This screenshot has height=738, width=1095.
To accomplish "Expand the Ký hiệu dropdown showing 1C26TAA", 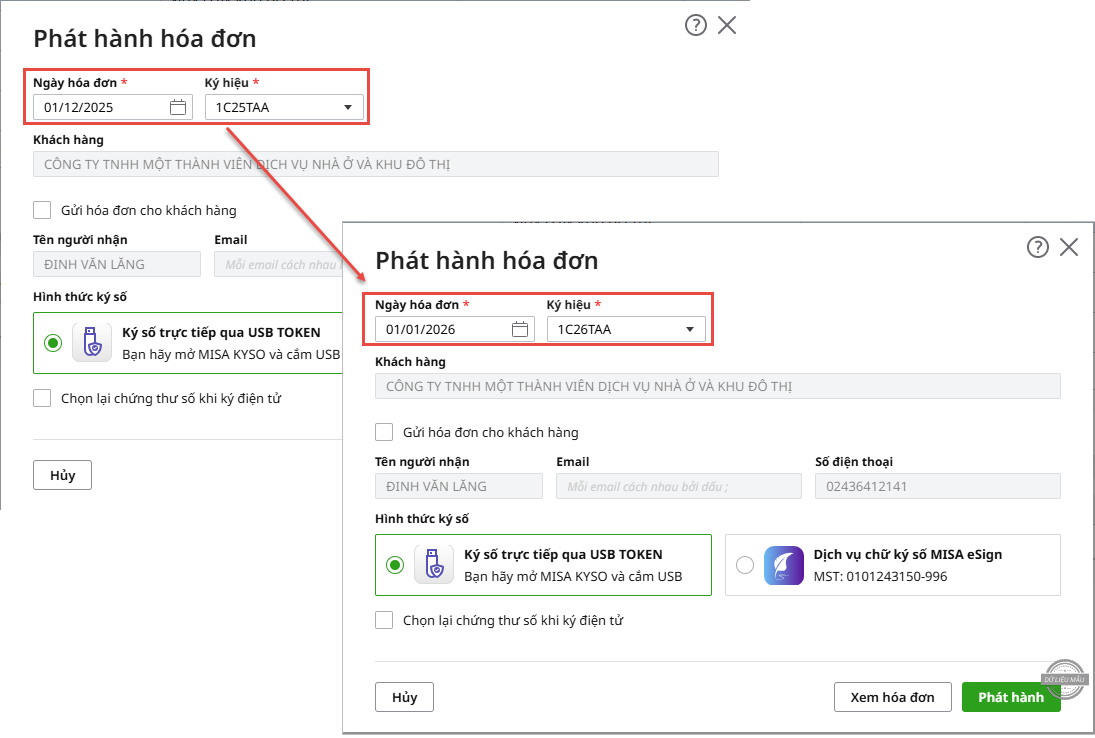I will tap(689, 329).
